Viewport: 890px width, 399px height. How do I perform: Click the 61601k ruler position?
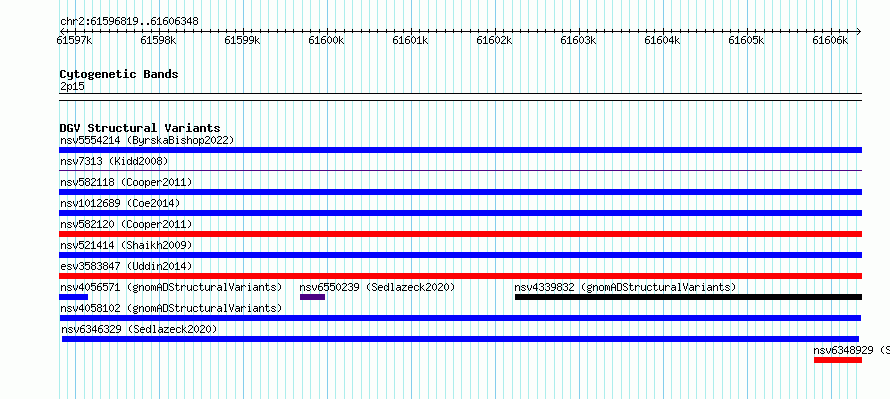[410, 40]
